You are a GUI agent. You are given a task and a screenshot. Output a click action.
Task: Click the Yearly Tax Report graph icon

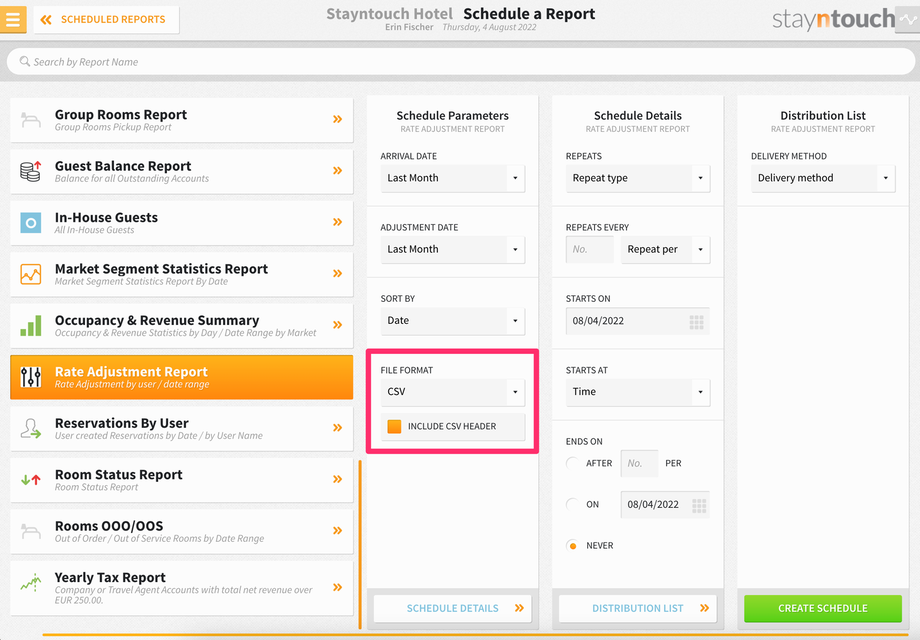click(31, 583)
